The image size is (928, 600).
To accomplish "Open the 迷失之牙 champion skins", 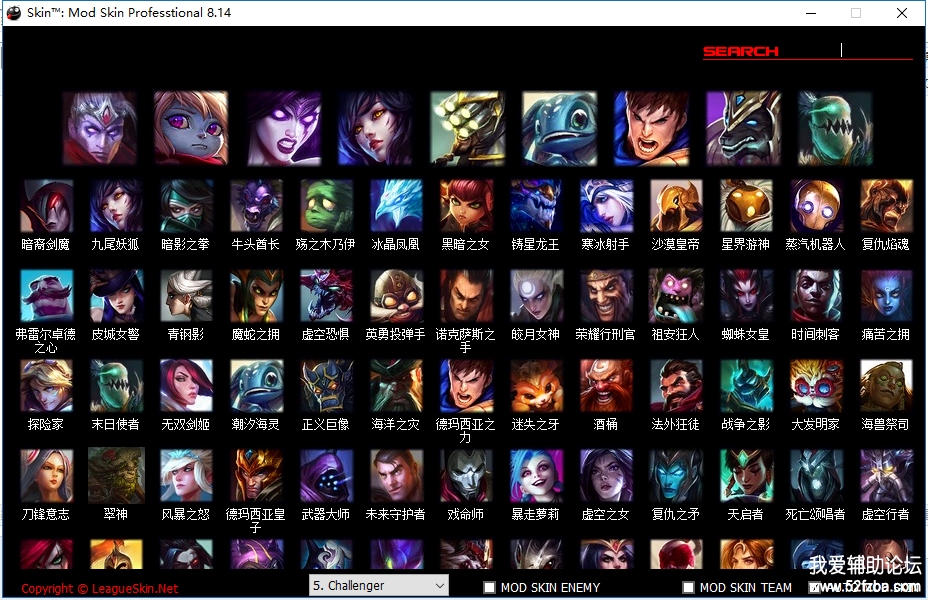I will [x=536, y=386].
